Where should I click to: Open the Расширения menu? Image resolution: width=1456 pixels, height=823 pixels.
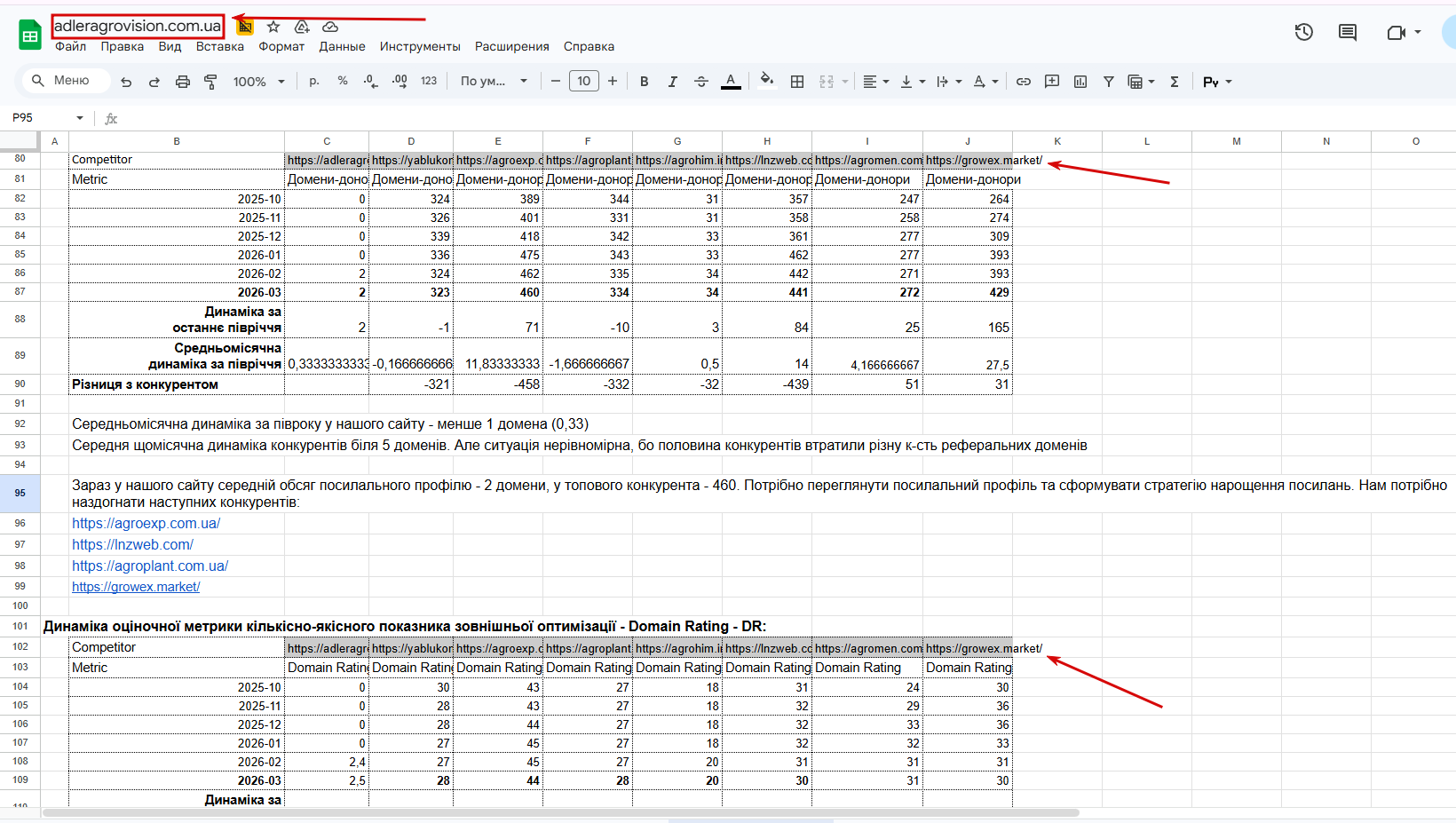coord(511,46)
